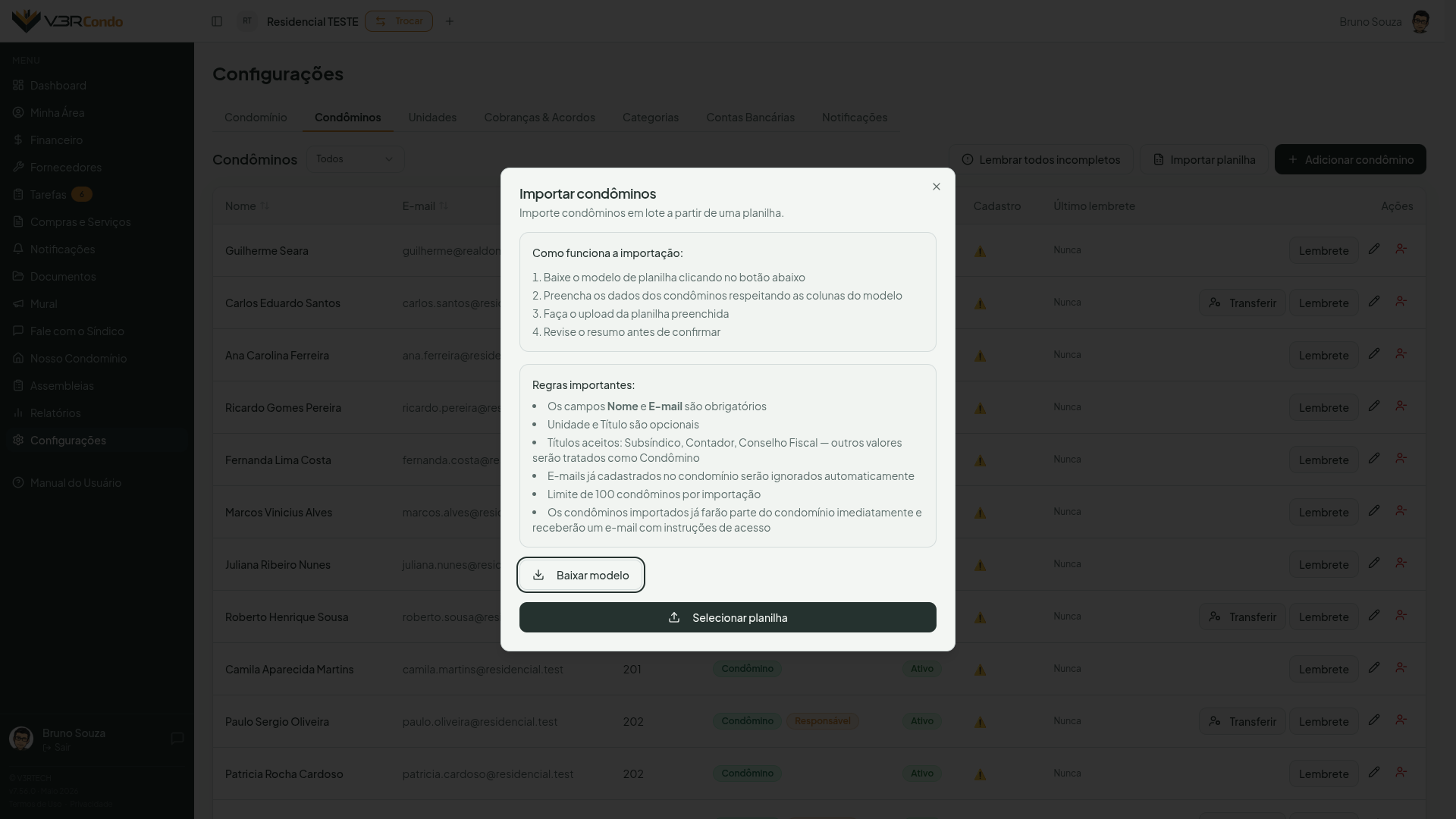Edit Carlos Eduardo Santos pencil icon
The width and height of the screenshot is (1456, 819).
(1373, 301)
